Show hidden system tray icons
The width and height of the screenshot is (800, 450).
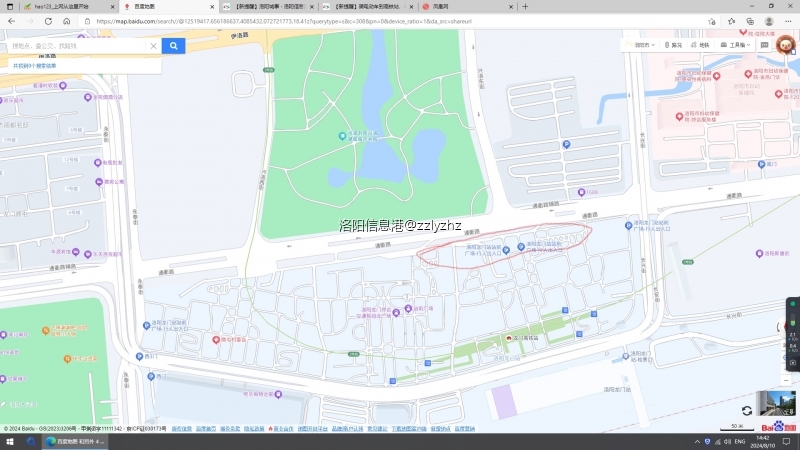[x=697, y=442]
